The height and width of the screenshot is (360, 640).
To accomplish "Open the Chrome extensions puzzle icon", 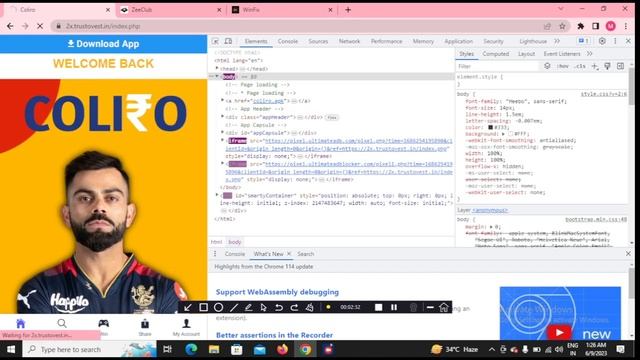I will tap(581, 26).
